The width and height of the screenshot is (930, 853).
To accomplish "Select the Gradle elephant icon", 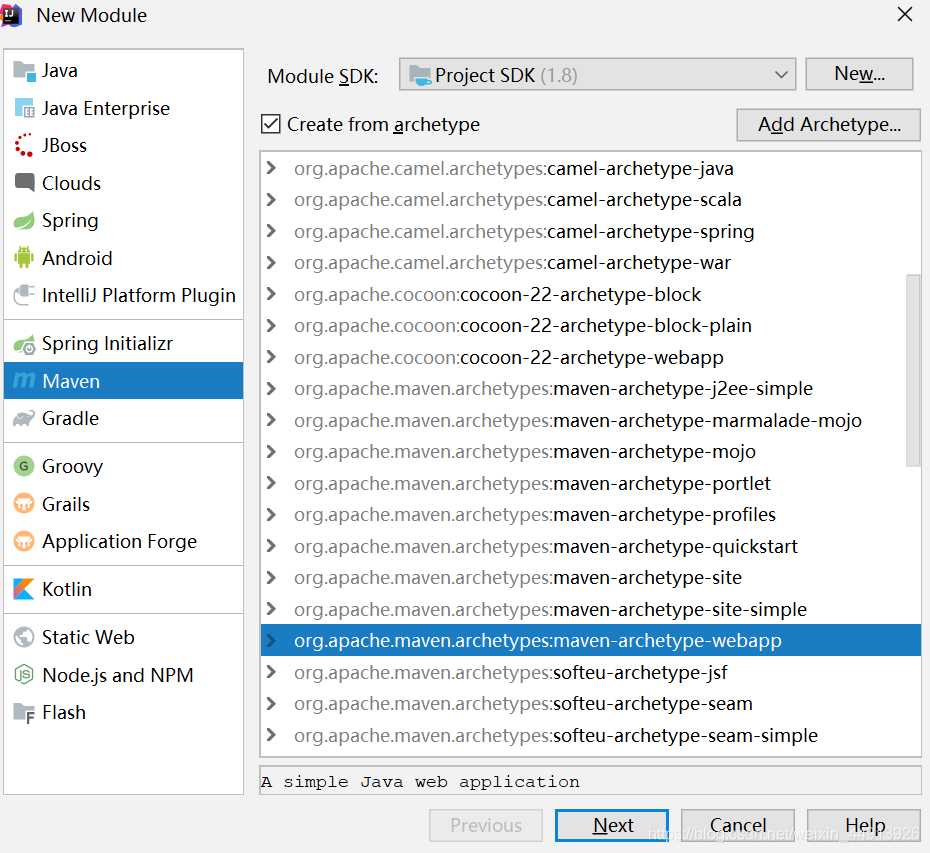I will click(x=24, y=419).
